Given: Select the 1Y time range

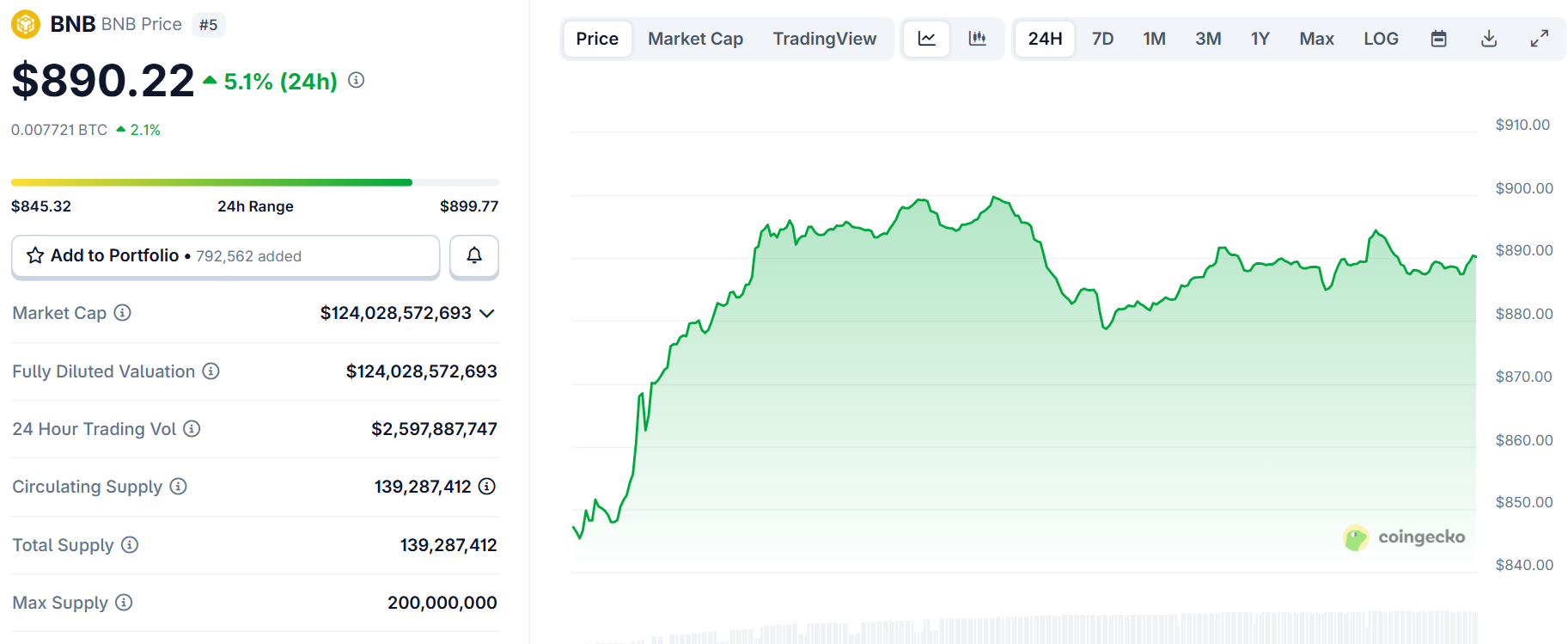Looking at the screenshot, I should (x=1260, y=39).
